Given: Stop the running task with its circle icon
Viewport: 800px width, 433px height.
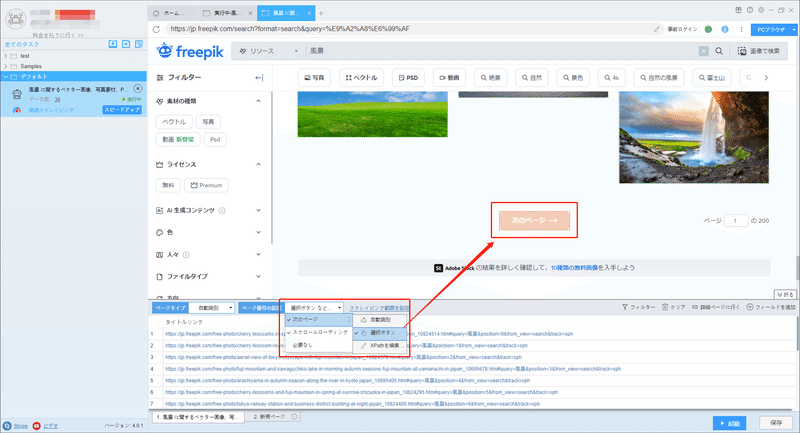Looking at the screenshot, I should (138, 89).
